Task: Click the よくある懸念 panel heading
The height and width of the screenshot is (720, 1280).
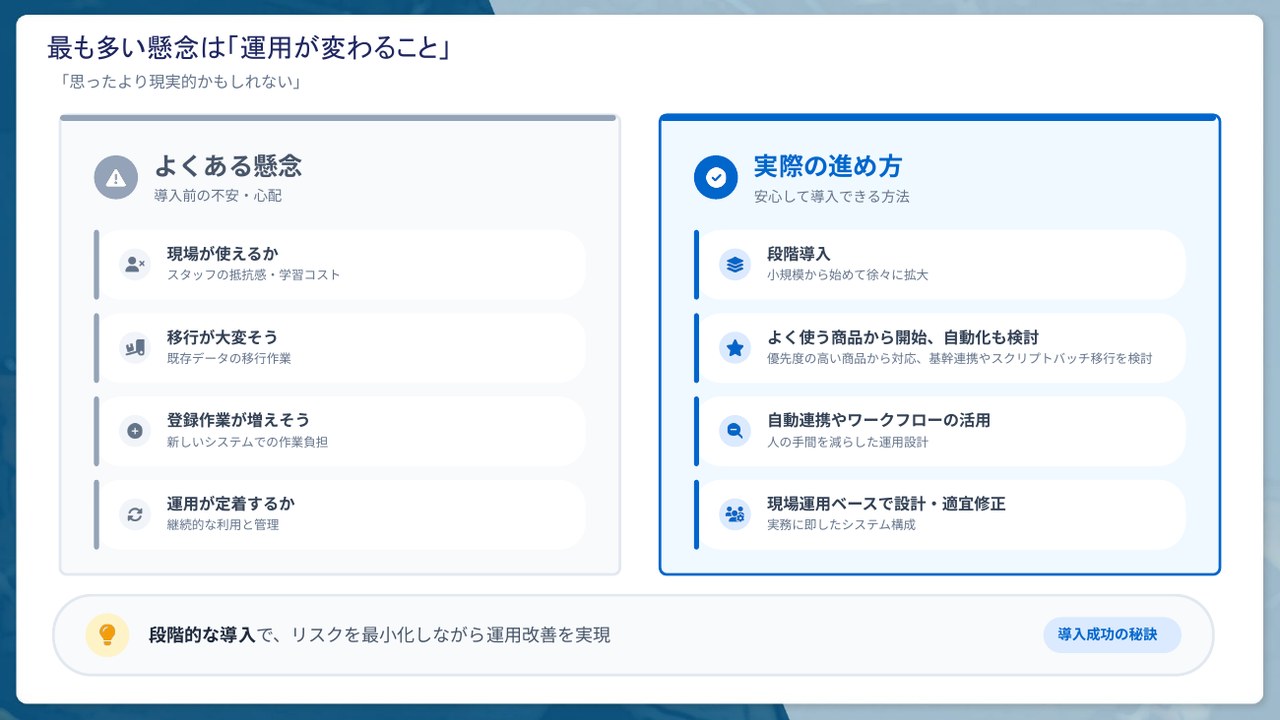Action: click(x=228, y=166)
